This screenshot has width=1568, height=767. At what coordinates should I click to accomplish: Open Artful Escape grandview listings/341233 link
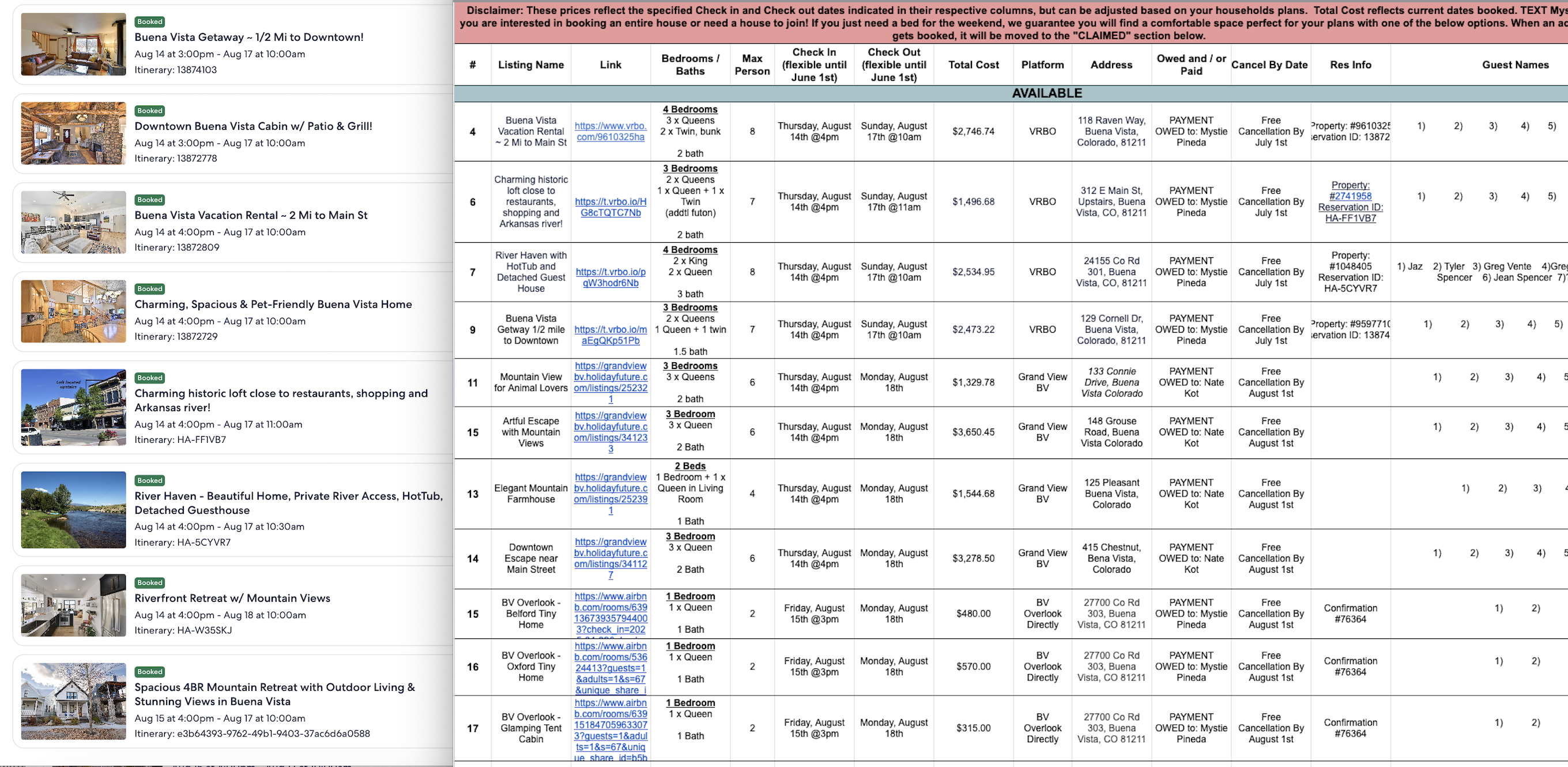610,432
